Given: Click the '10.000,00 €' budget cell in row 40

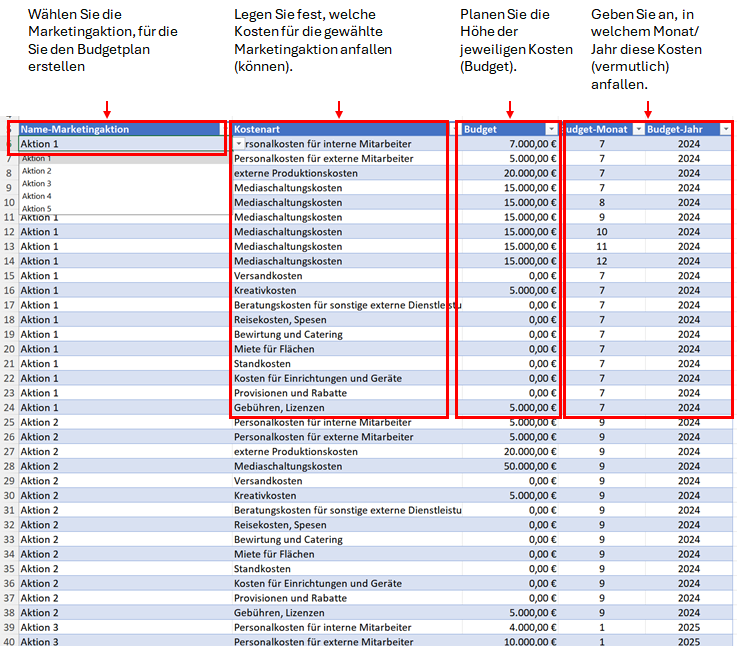Looking at the screenshot, I should (x=510, y=642).
